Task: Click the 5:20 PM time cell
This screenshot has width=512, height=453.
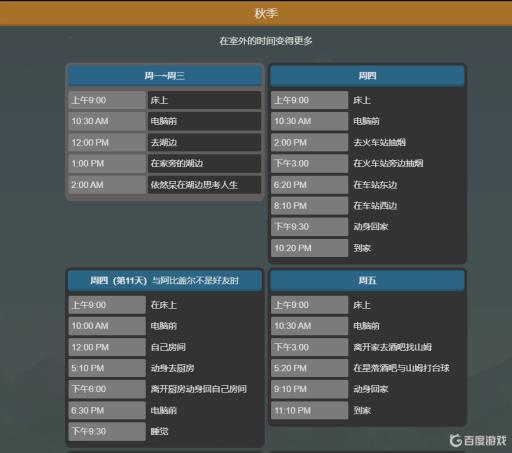Action: click(x=310, y=368)
